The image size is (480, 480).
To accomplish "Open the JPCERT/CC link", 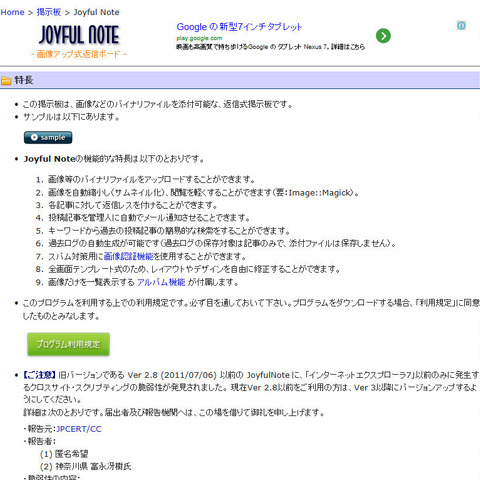I will coord(79,429).
